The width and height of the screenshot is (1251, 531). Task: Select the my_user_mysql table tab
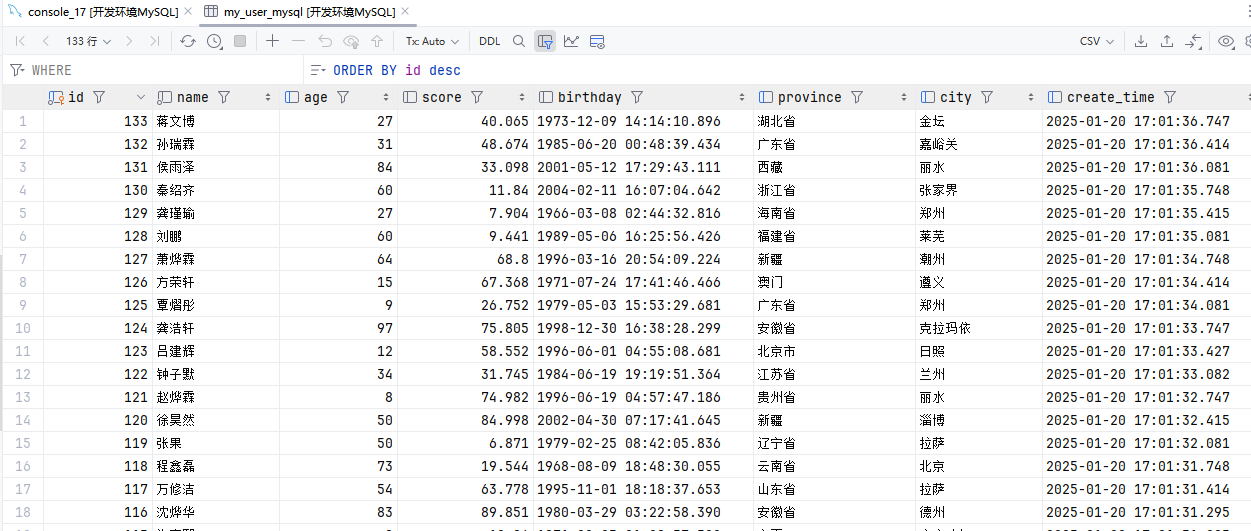[300, 12]
